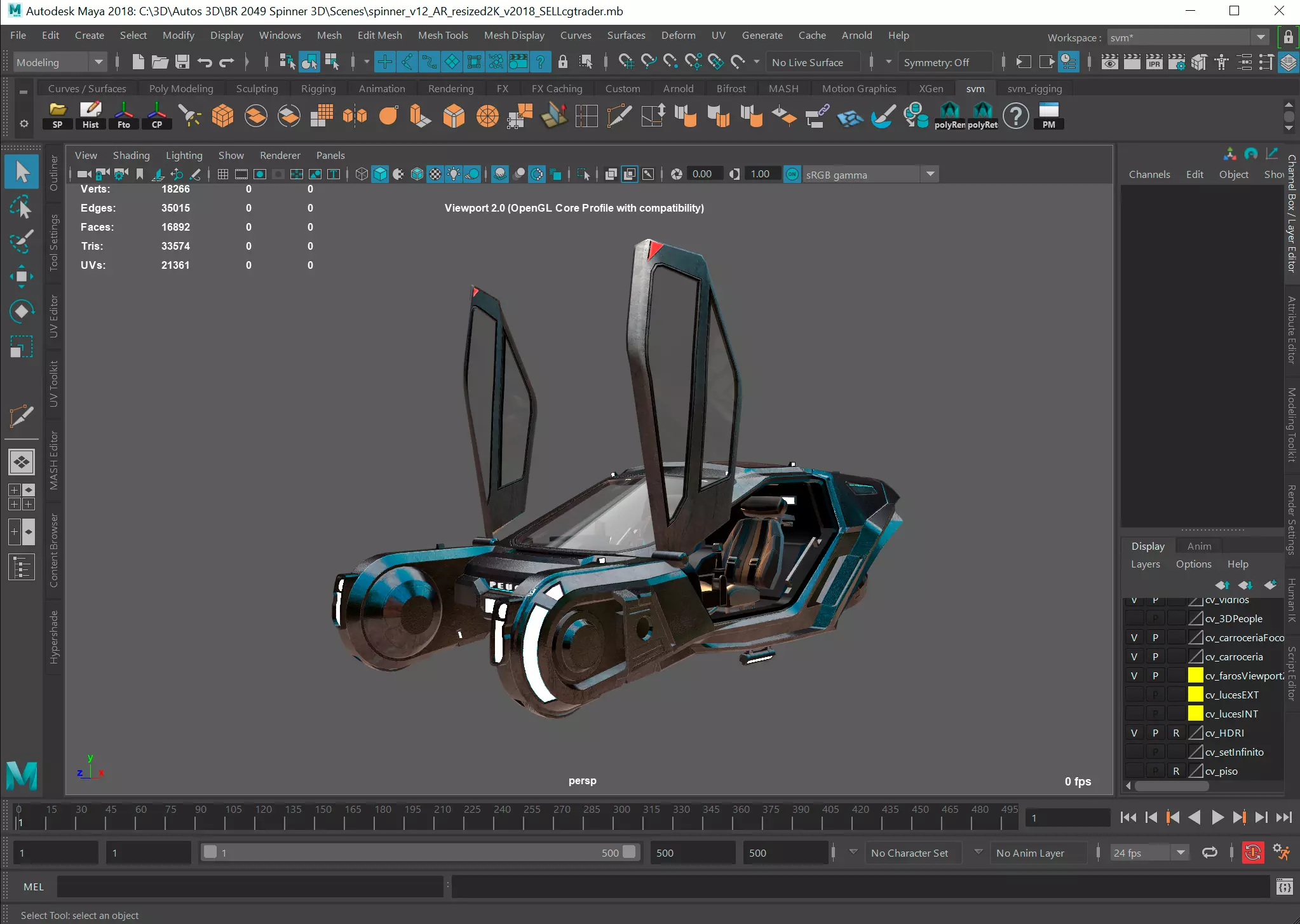
Task: Save the scene with floppy icon
Action: point(182,62)
